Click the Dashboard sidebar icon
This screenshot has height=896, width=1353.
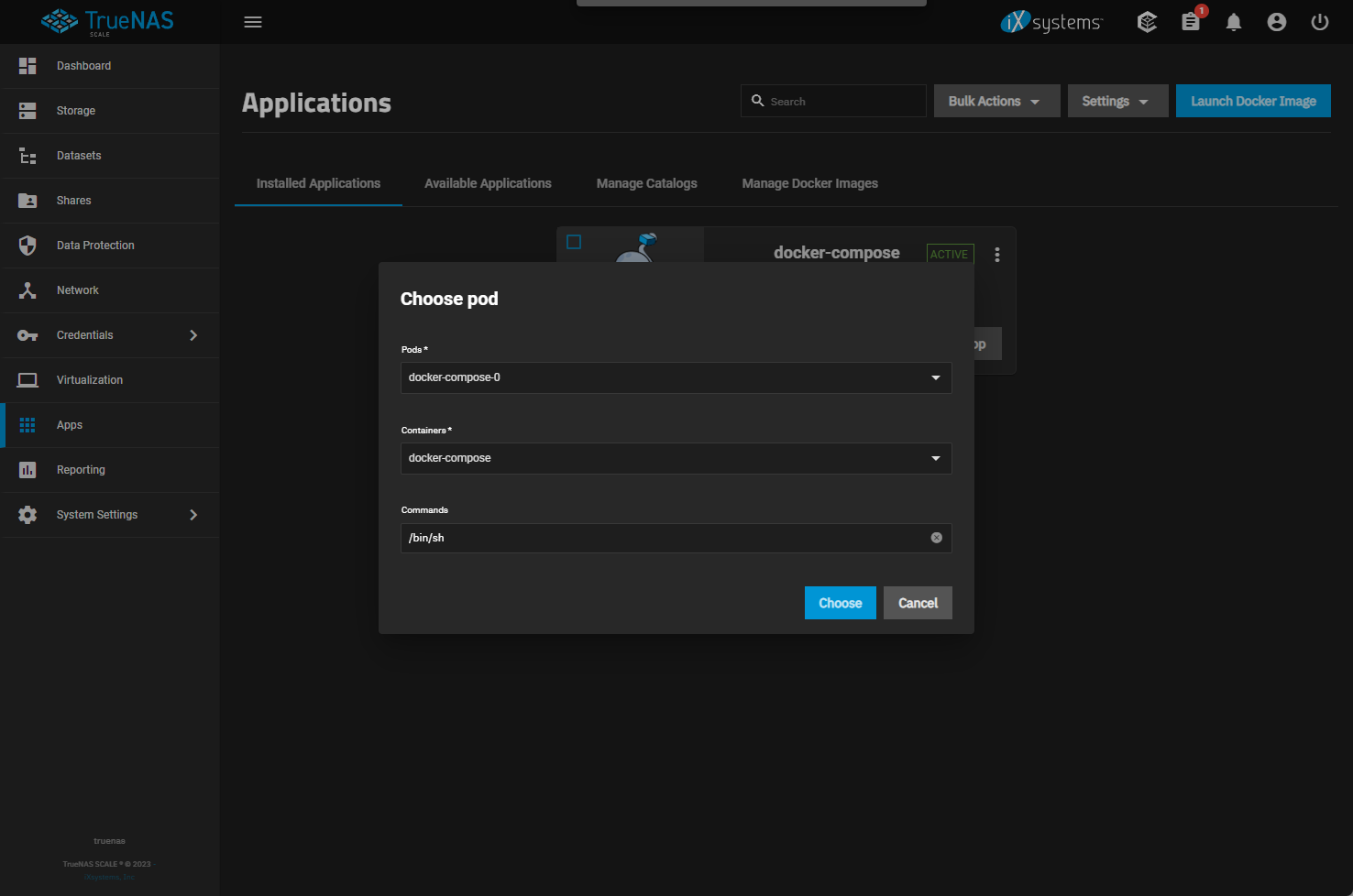click(27, 66)
